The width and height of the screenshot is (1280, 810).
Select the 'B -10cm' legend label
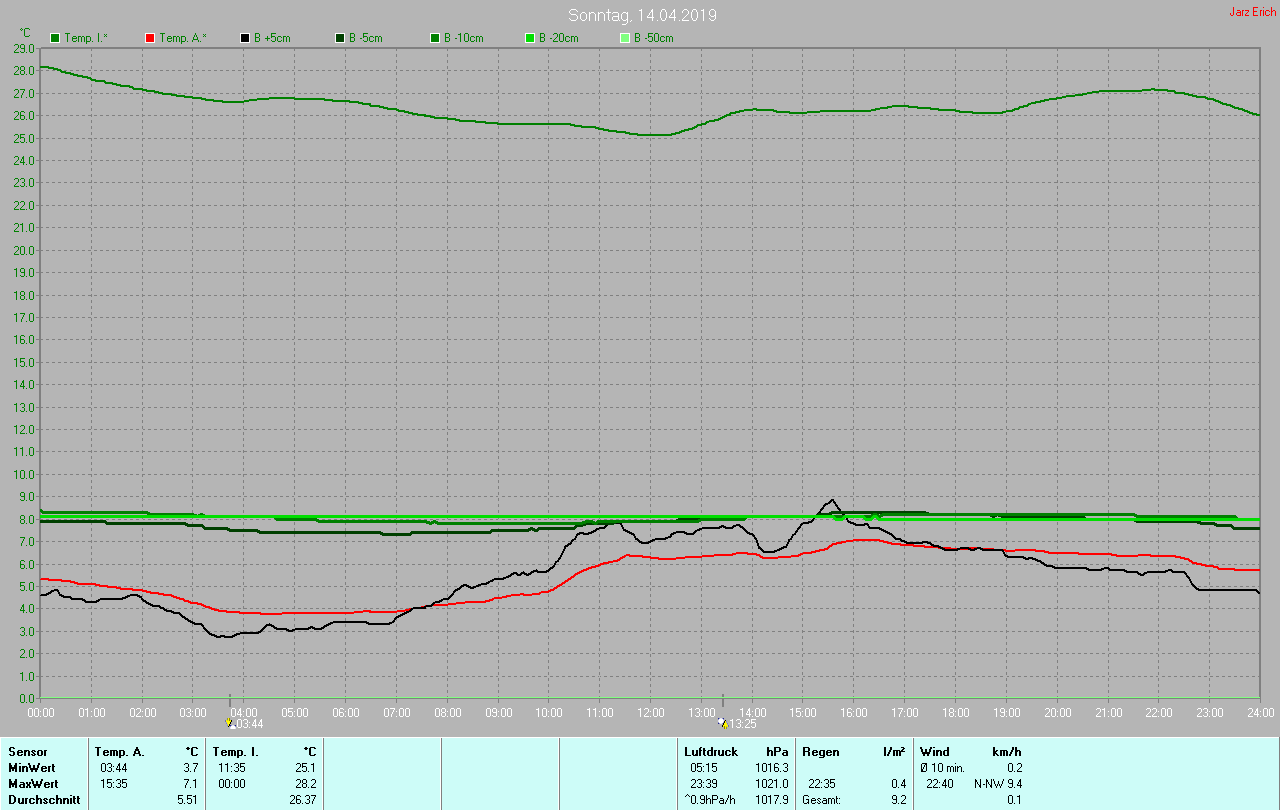(463, 38)
